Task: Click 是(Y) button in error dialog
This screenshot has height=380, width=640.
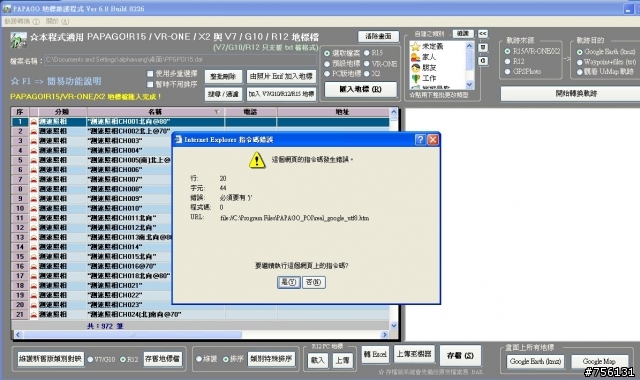Action: [289, 282]
